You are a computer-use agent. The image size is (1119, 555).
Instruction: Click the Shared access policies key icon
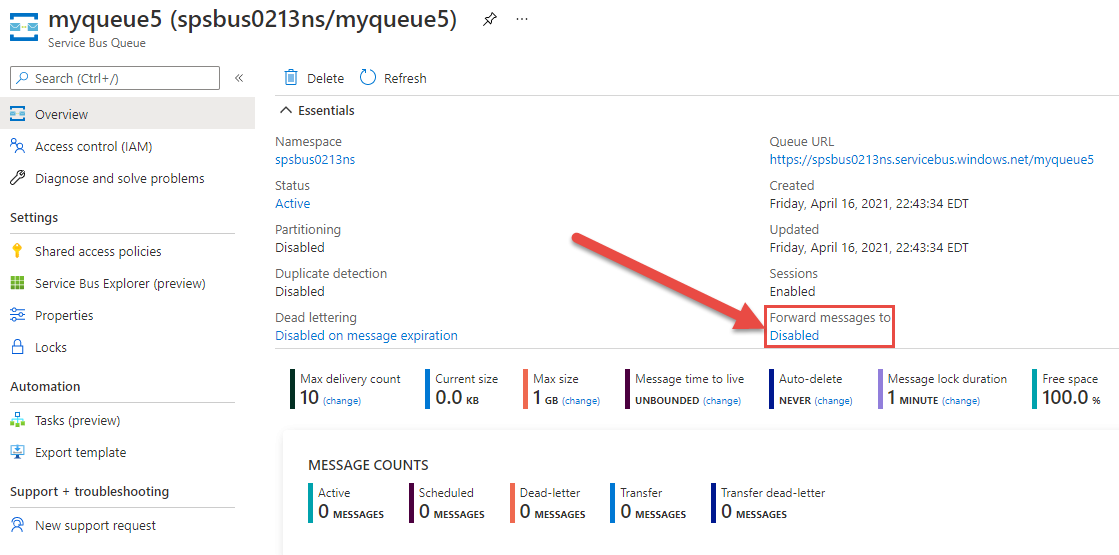18,251
